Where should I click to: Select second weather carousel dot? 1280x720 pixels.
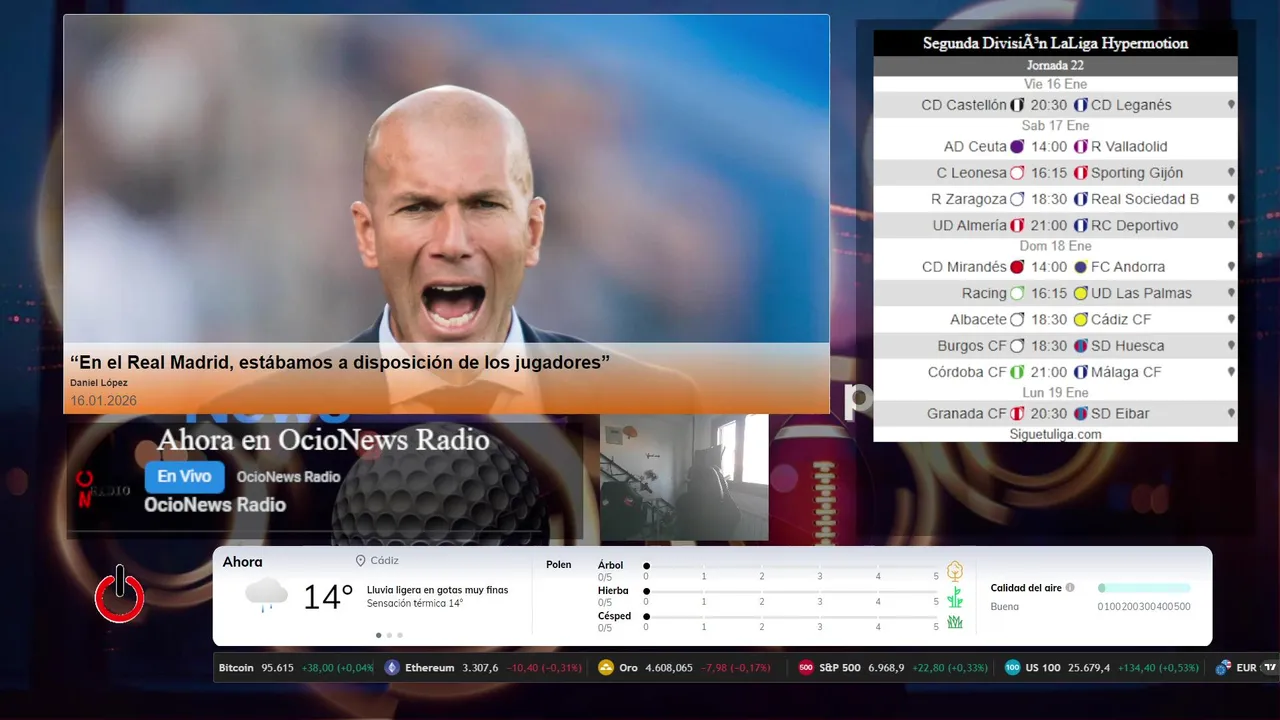389,635
